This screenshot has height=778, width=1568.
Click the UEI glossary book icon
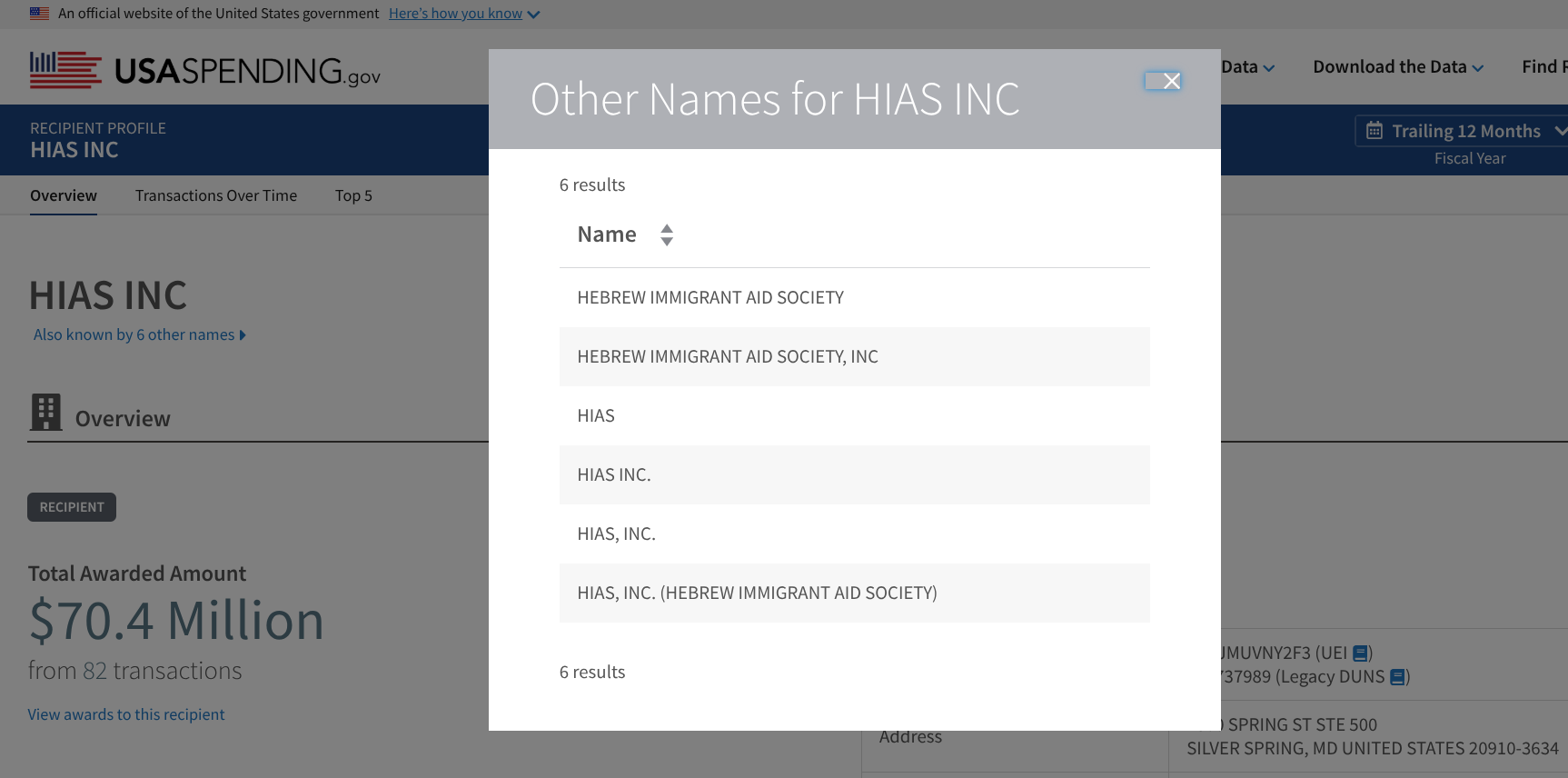coord(1360,653)
